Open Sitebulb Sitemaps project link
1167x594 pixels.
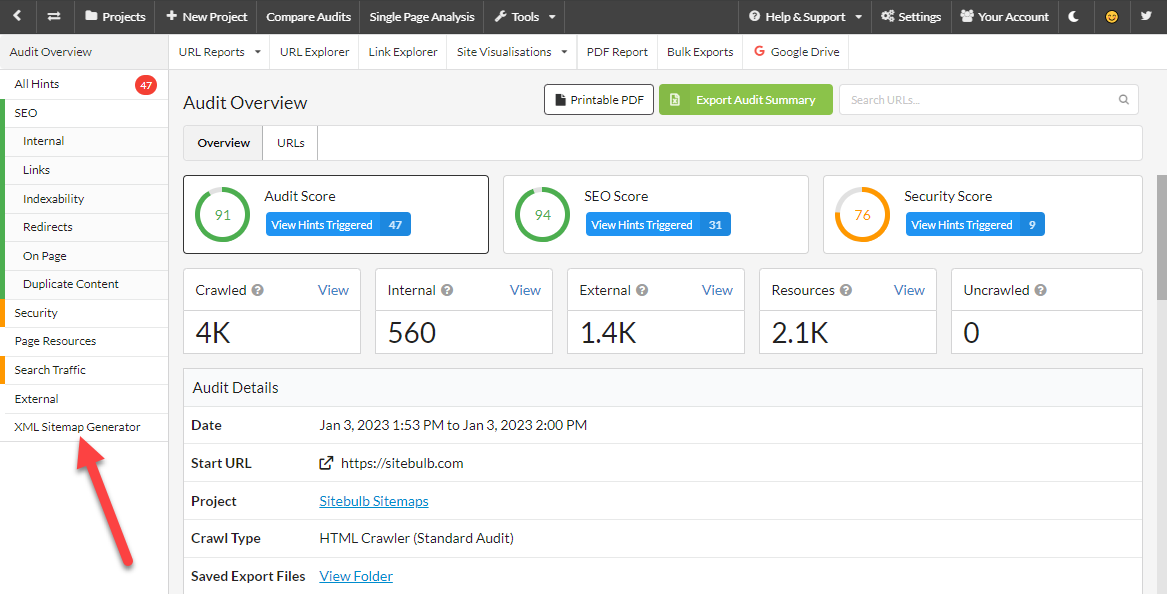pyautogui.click(x=374, y=501)
